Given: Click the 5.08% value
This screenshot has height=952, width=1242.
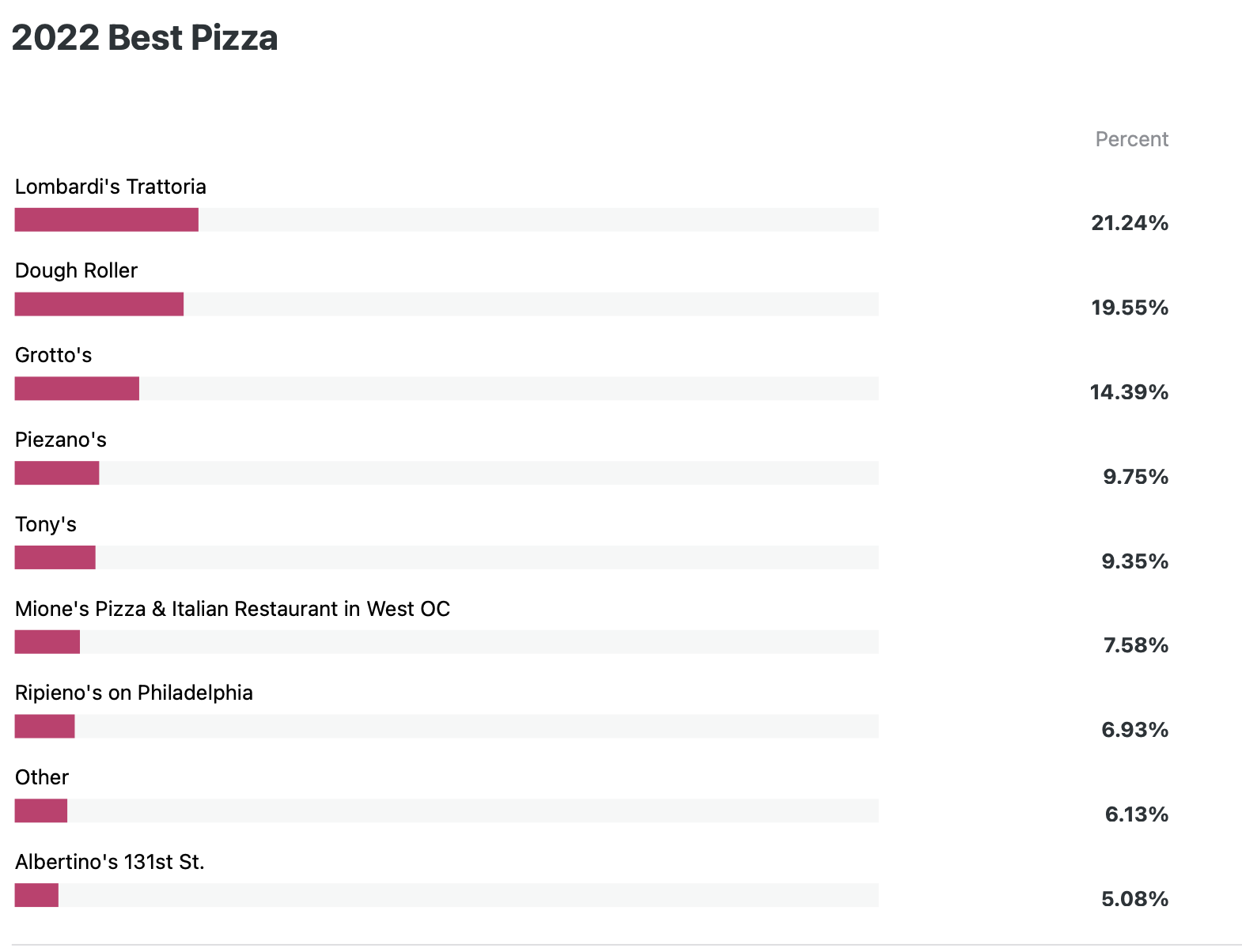Looking at the screenshot, I should (1135, 899).
